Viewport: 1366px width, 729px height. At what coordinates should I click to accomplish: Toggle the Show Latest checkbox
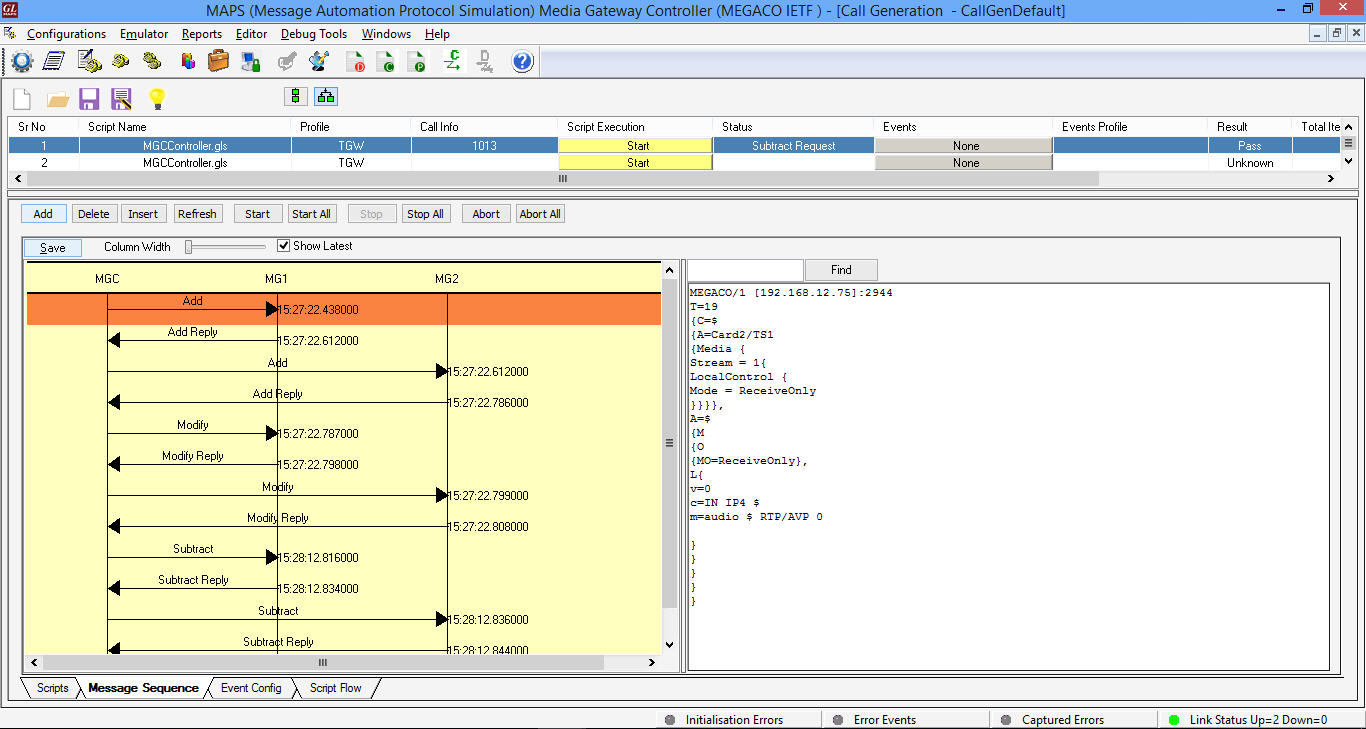283,246
